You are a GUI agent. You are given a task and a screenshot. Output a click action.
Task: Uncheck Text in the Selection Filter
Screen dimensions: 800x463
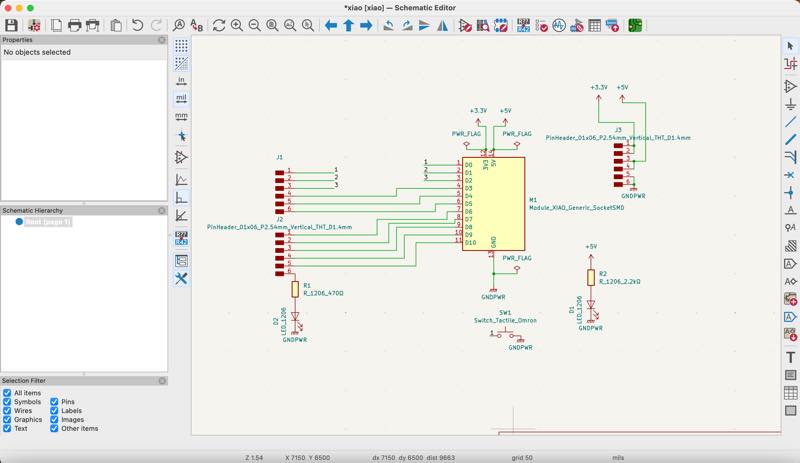tap(7, 428)
